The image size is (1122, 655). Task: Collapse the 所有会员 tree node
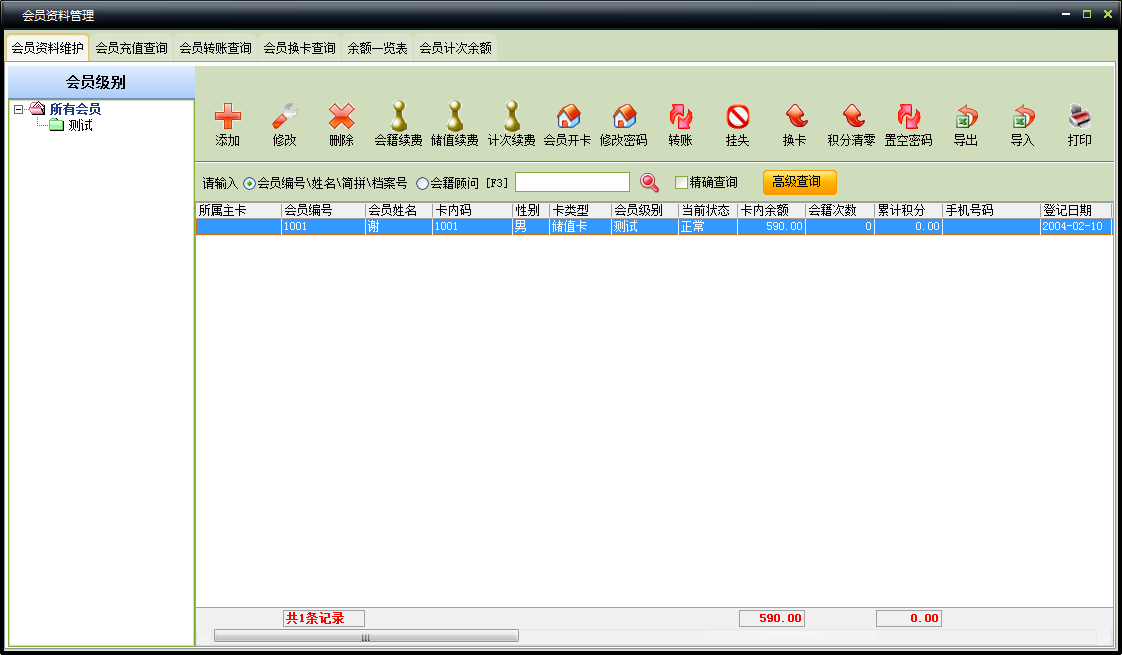tap(19, 110)
